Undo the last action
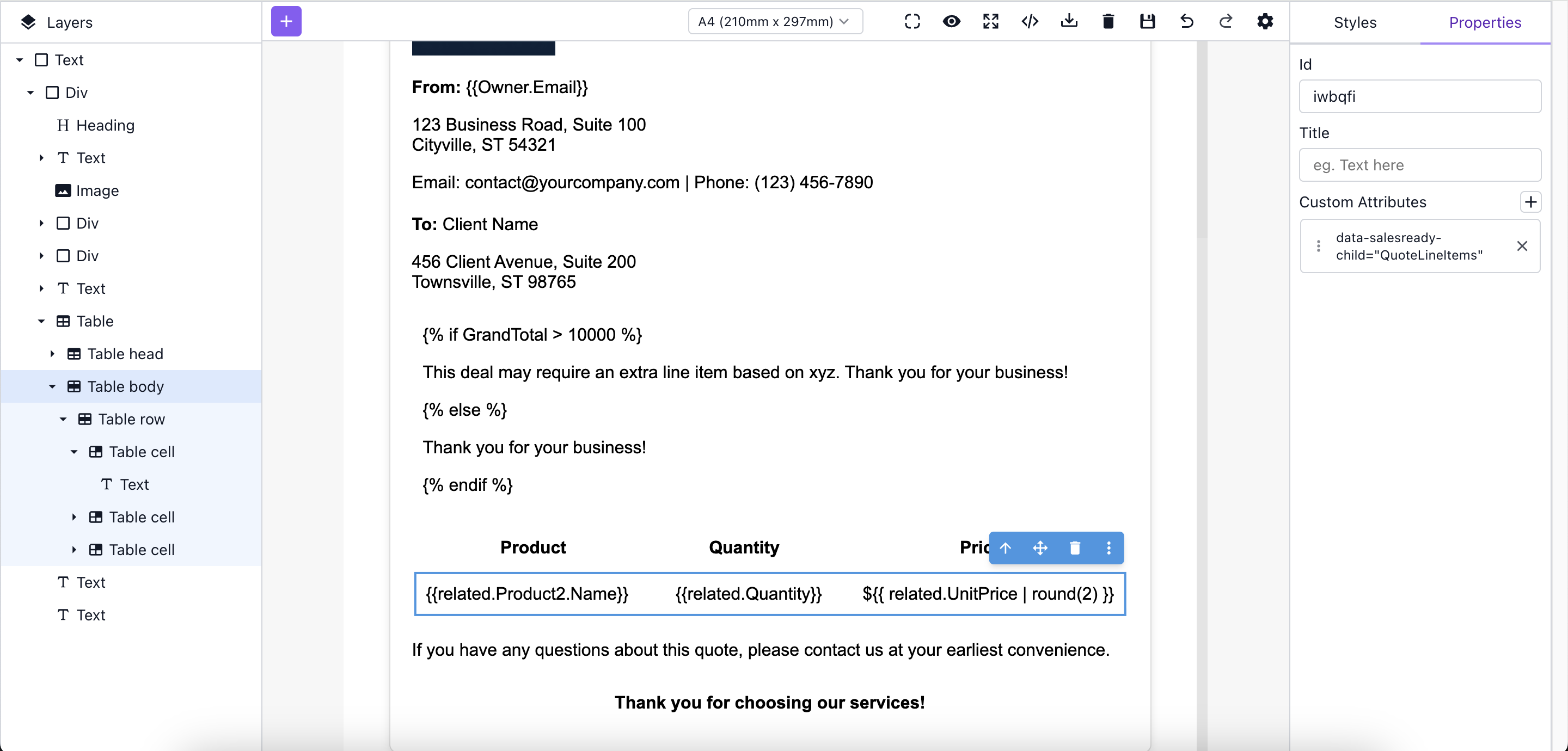This screenshot has height=751, width=1568. tap(1186, 22)
